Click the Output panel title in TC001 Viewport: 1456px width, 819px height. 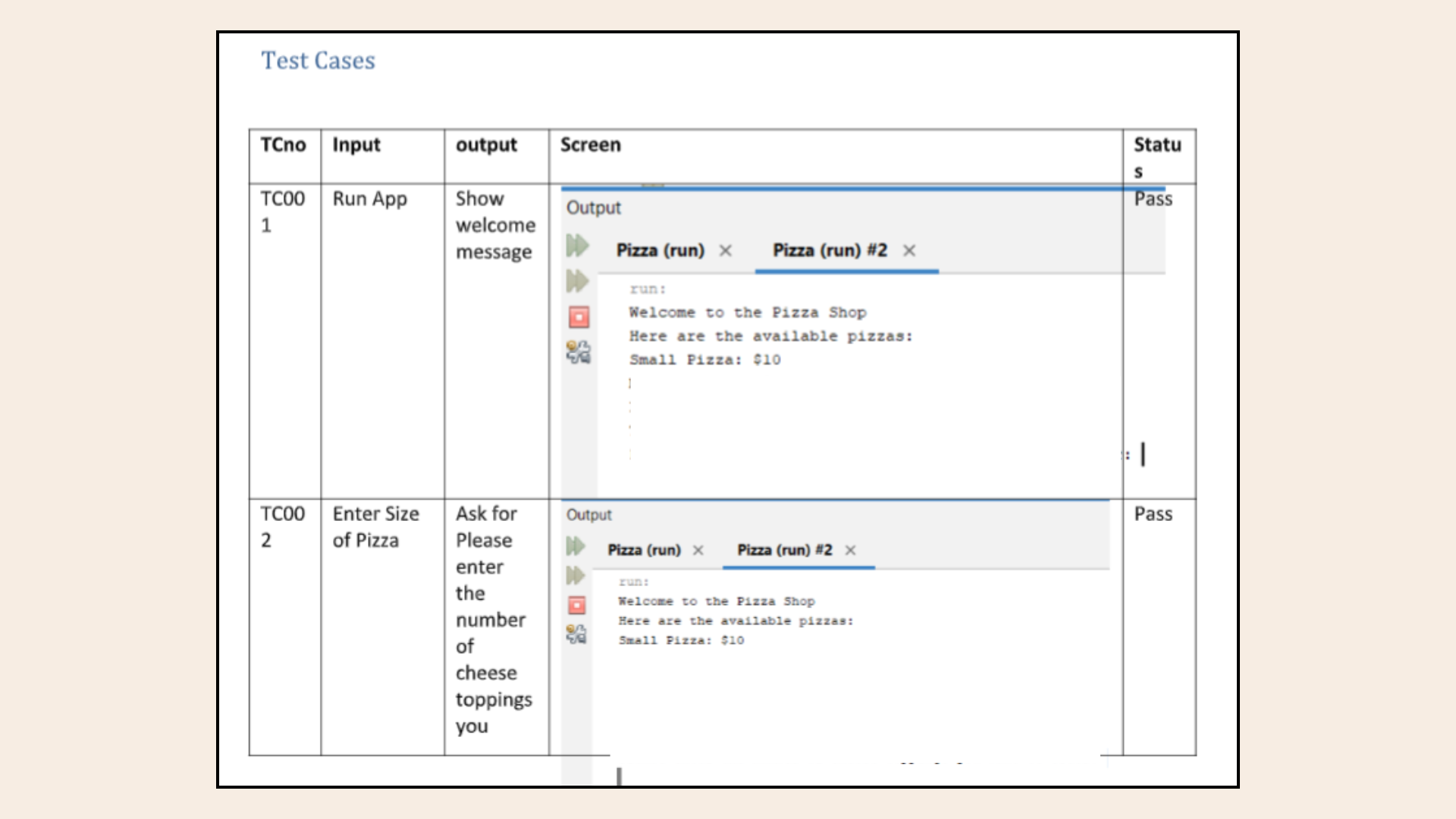593,208
